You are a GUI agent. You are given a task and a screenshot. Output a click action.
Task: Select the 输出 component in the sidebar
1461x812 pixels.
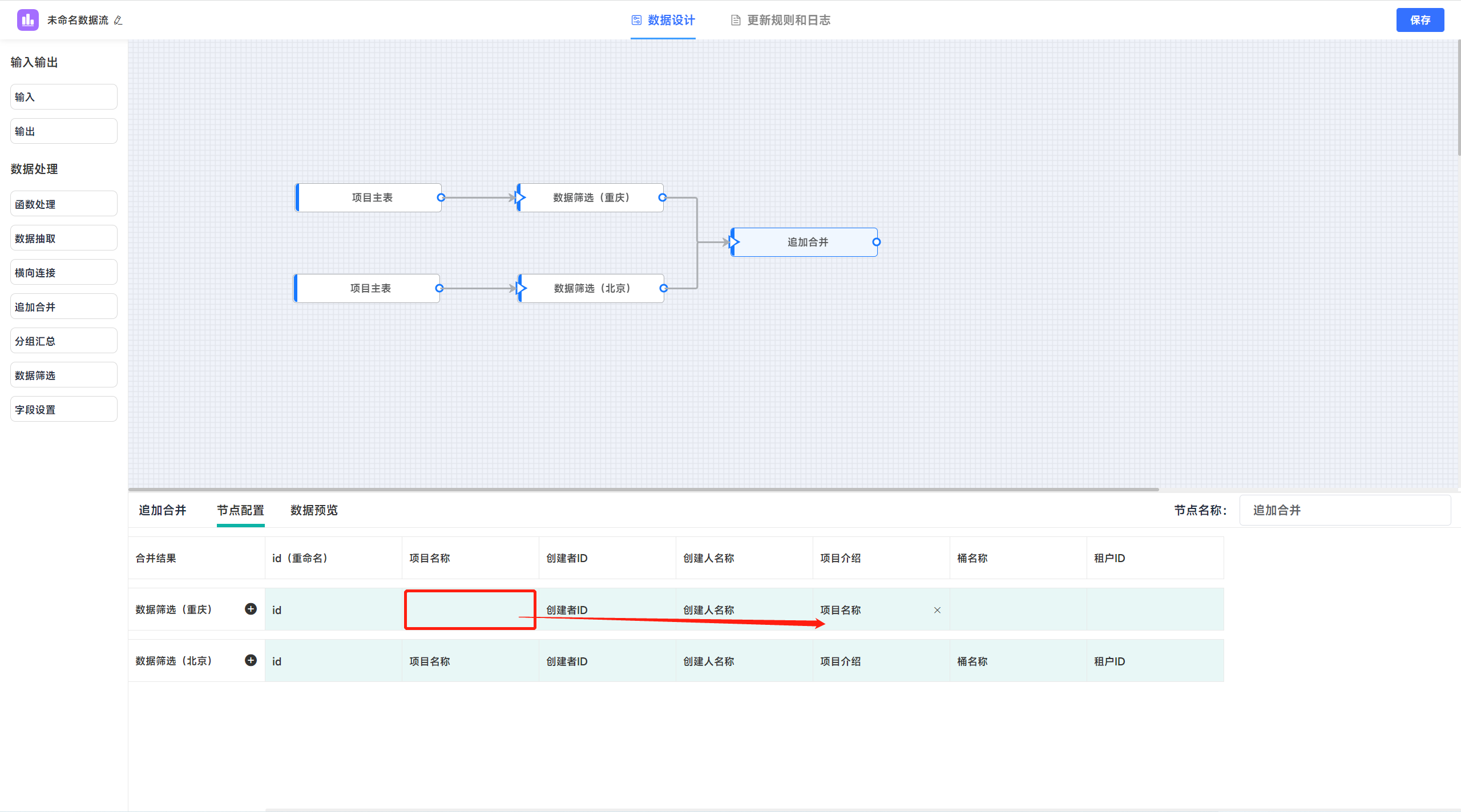tap(64, 131)
